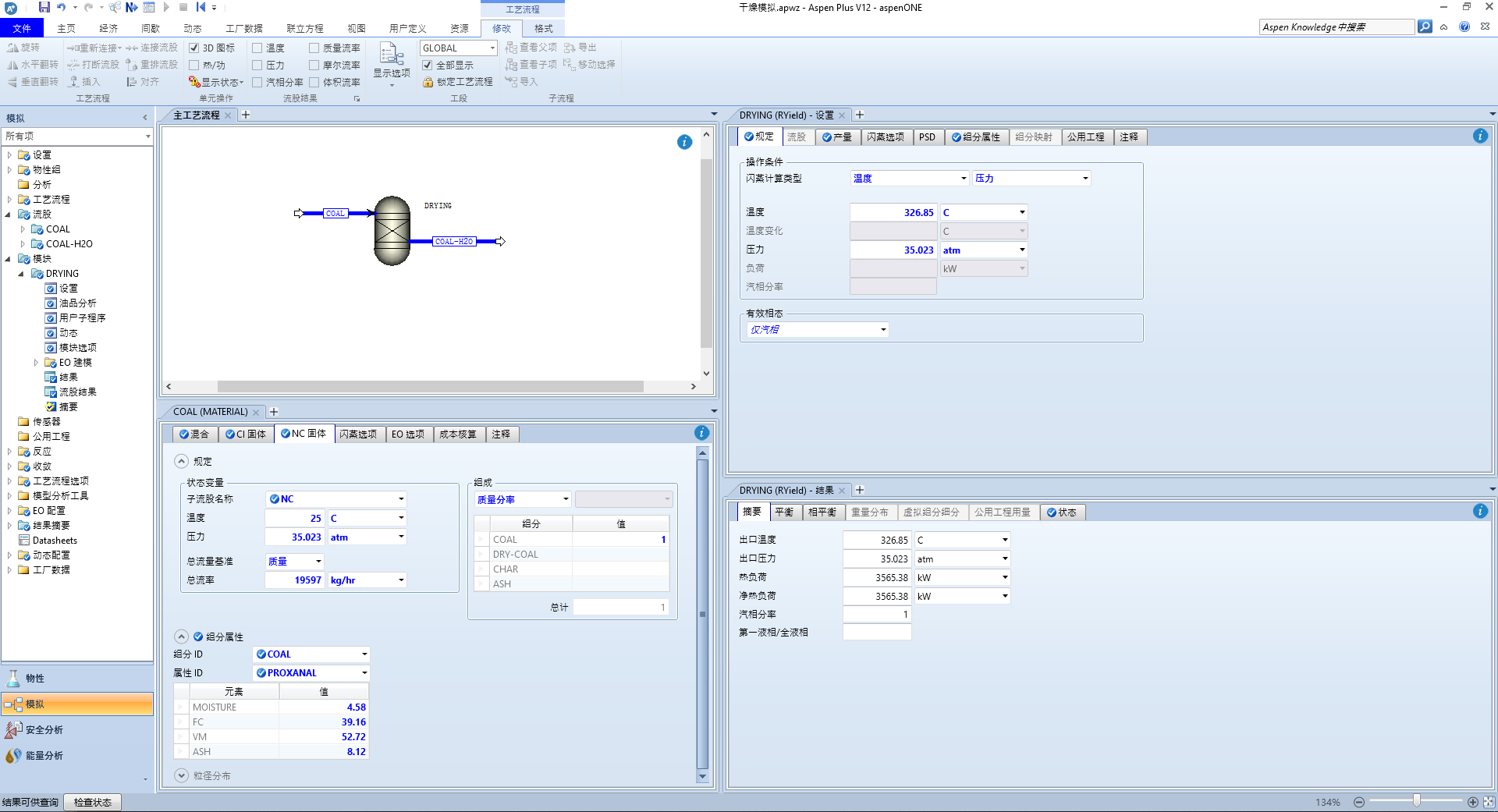Search Aspen Knowledge with magnifier icon
This screenshot has height=812, width=1498.
click(x=1425, y=27)
